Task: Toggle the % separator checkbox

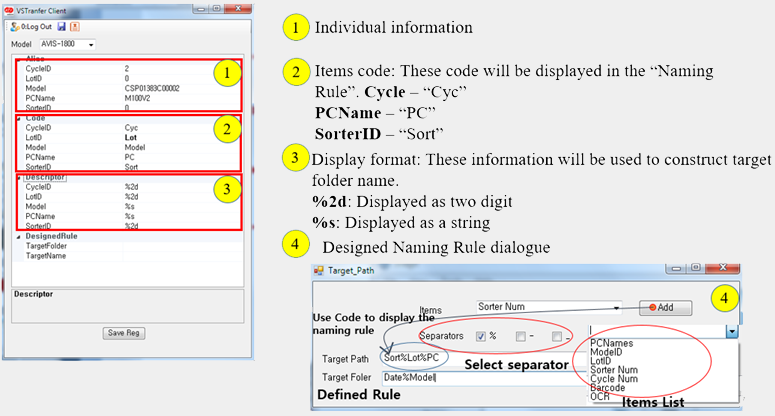Action: pyautogui.click(x=481, y=336)
